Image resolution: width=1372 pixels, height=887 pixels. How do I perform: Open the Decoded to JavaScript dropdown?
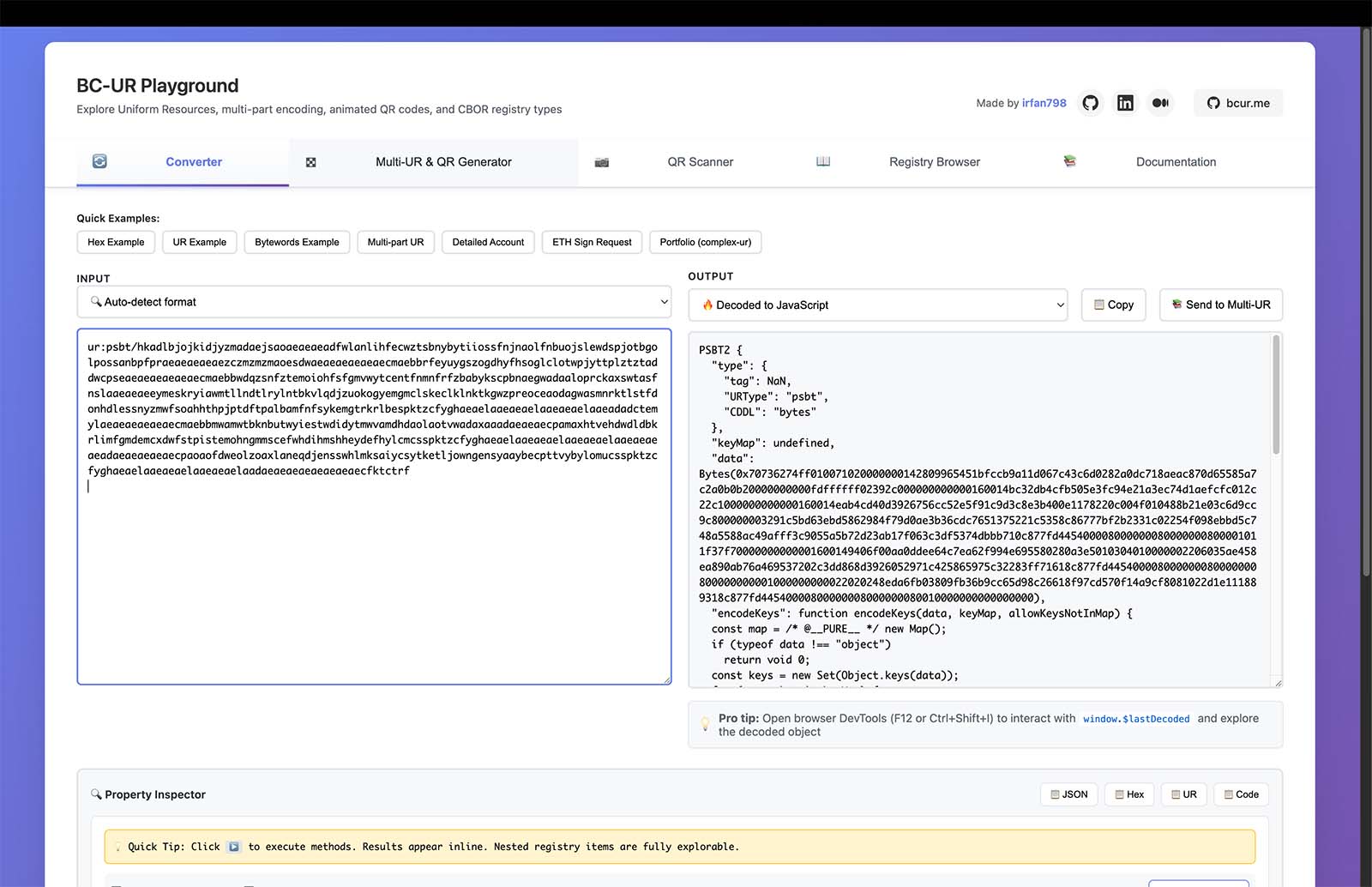877,305
